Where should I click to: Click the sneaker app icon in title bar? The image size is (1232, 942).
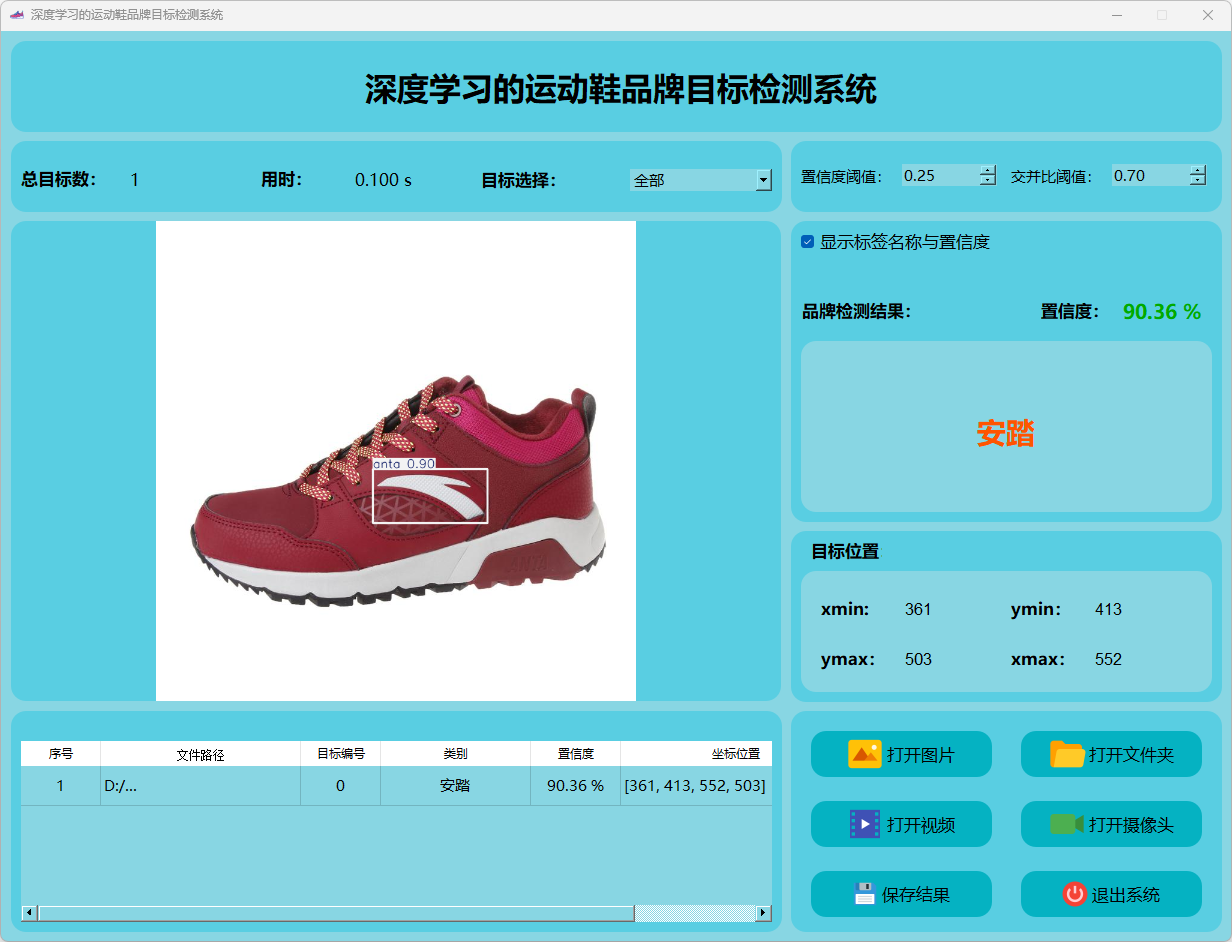pyautogui.click(x=16, y=15)
